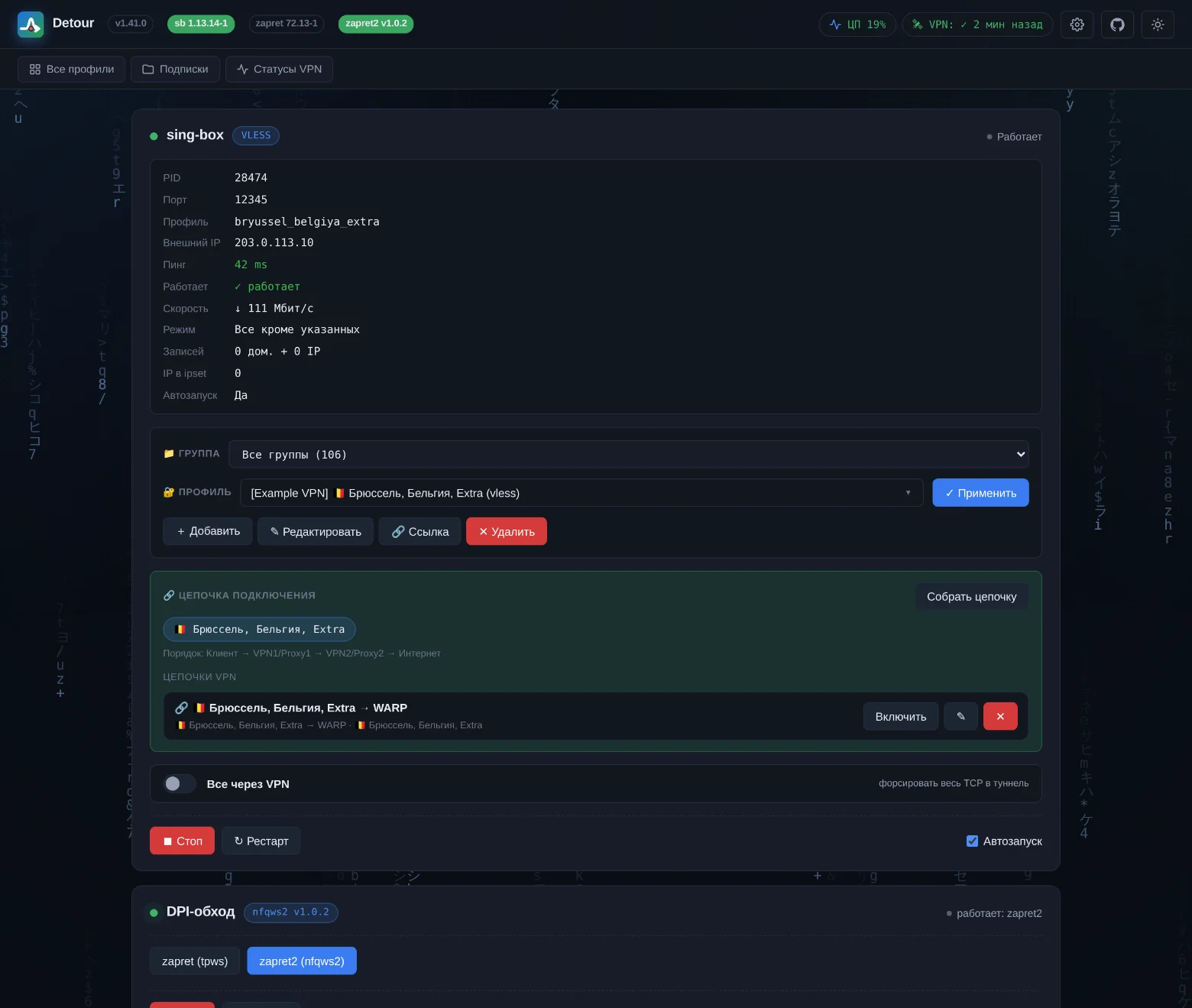Toggle Все через VPN switch
This screenshot has width=1192, height=1008.
coord(180,783)
